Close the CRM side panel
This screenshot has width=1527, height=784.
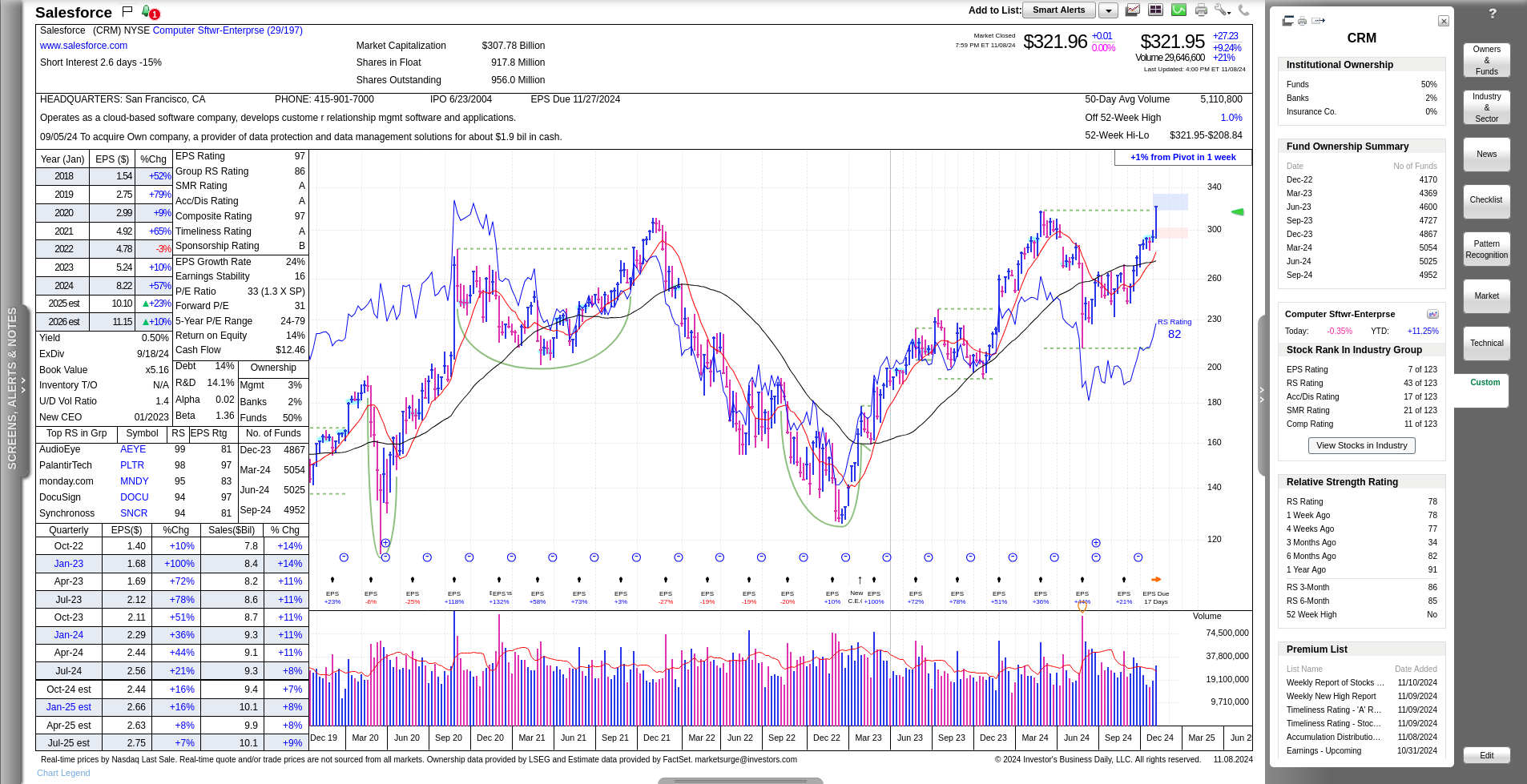point(1444,21)
